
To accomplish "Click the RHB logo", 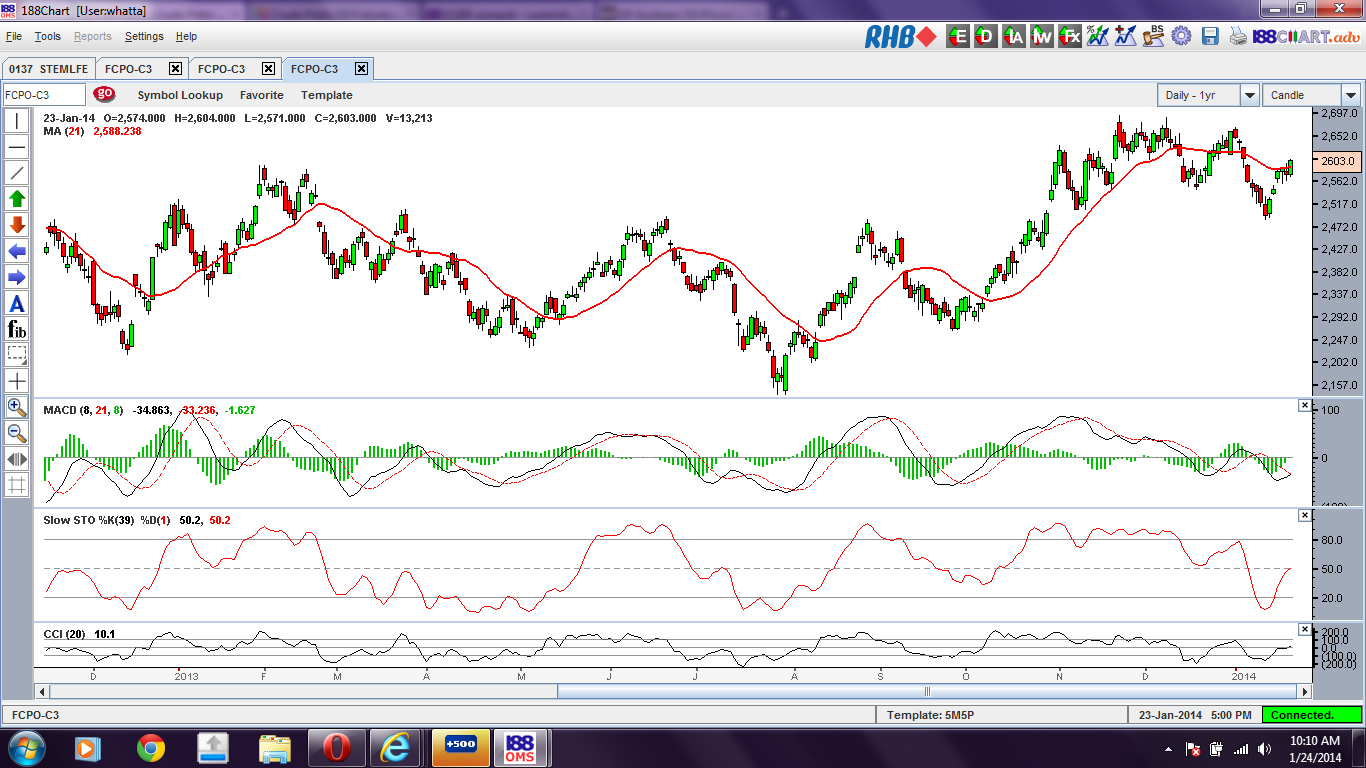I will click(901, 37).
